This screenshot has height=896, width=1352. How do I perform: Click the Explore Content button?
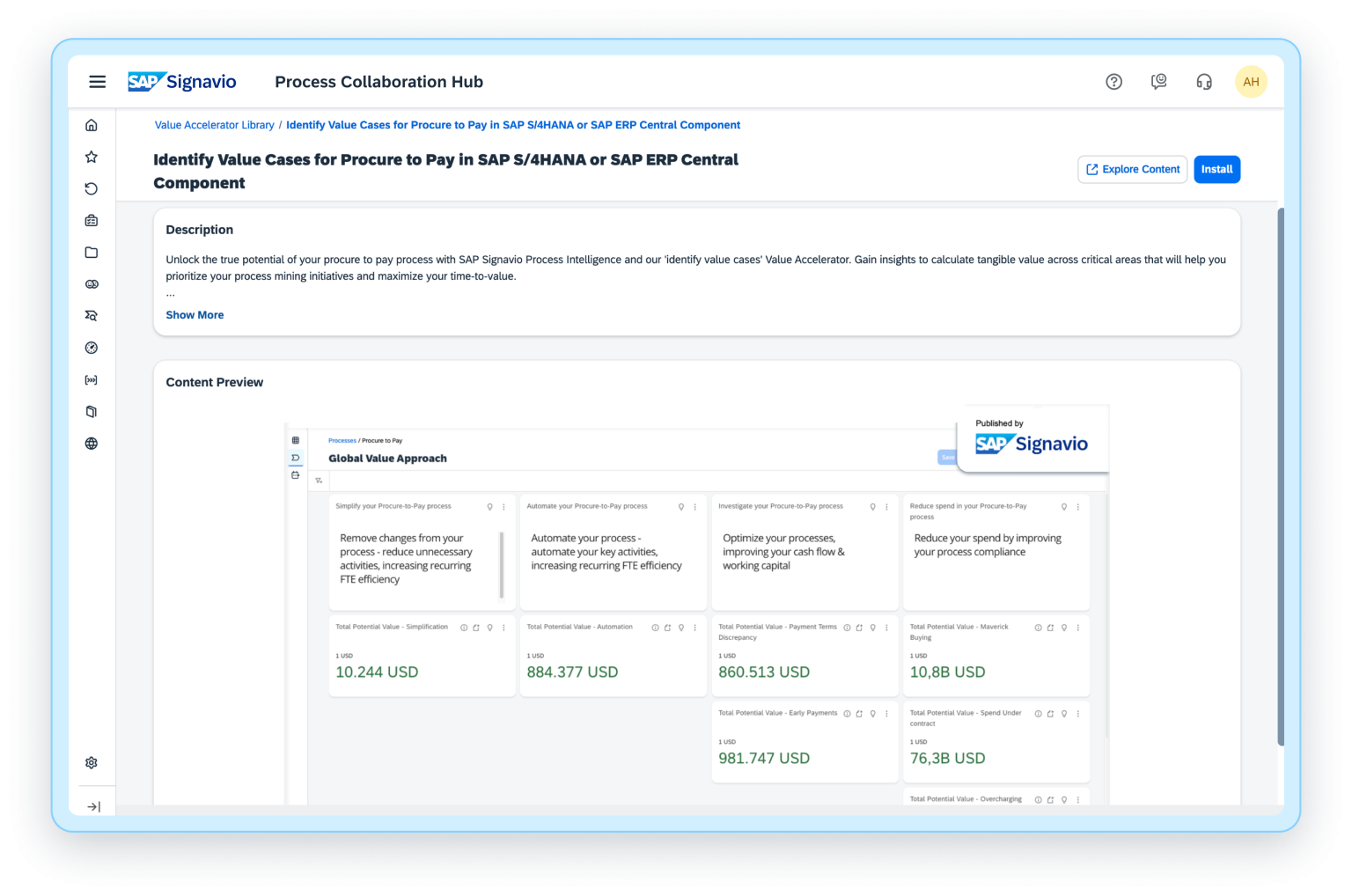pyautogui.click(x=1132, y=169)
